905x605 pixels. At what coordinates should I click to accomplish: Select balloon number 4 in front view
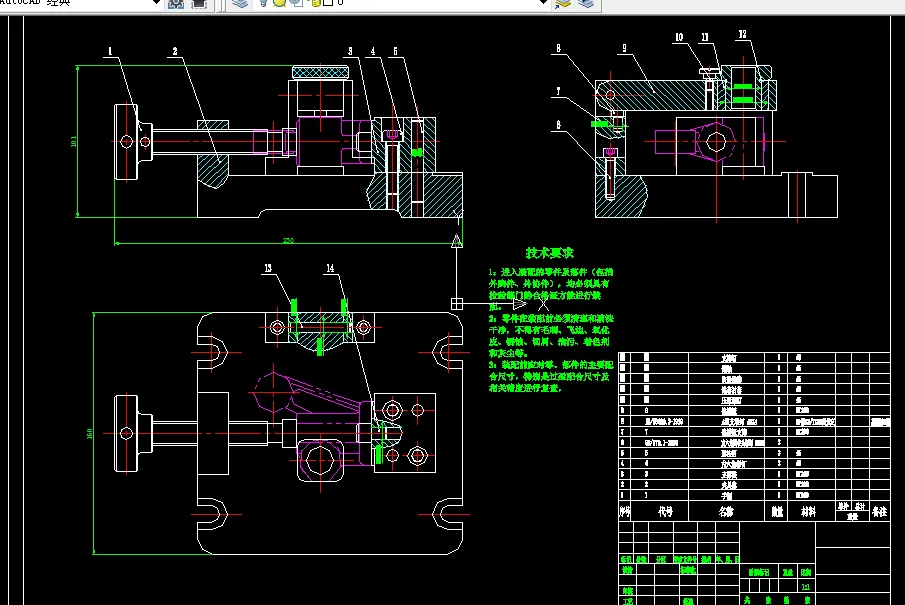(x=373, y=51)
